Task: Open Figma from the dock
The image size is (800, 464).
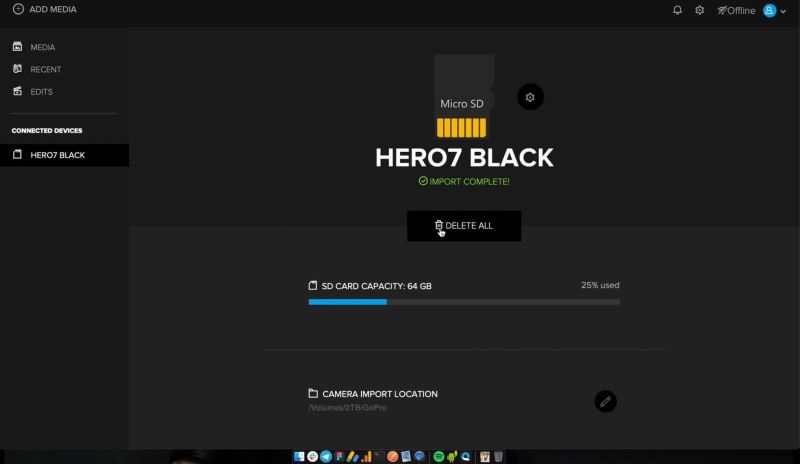Action: [339, 456]
